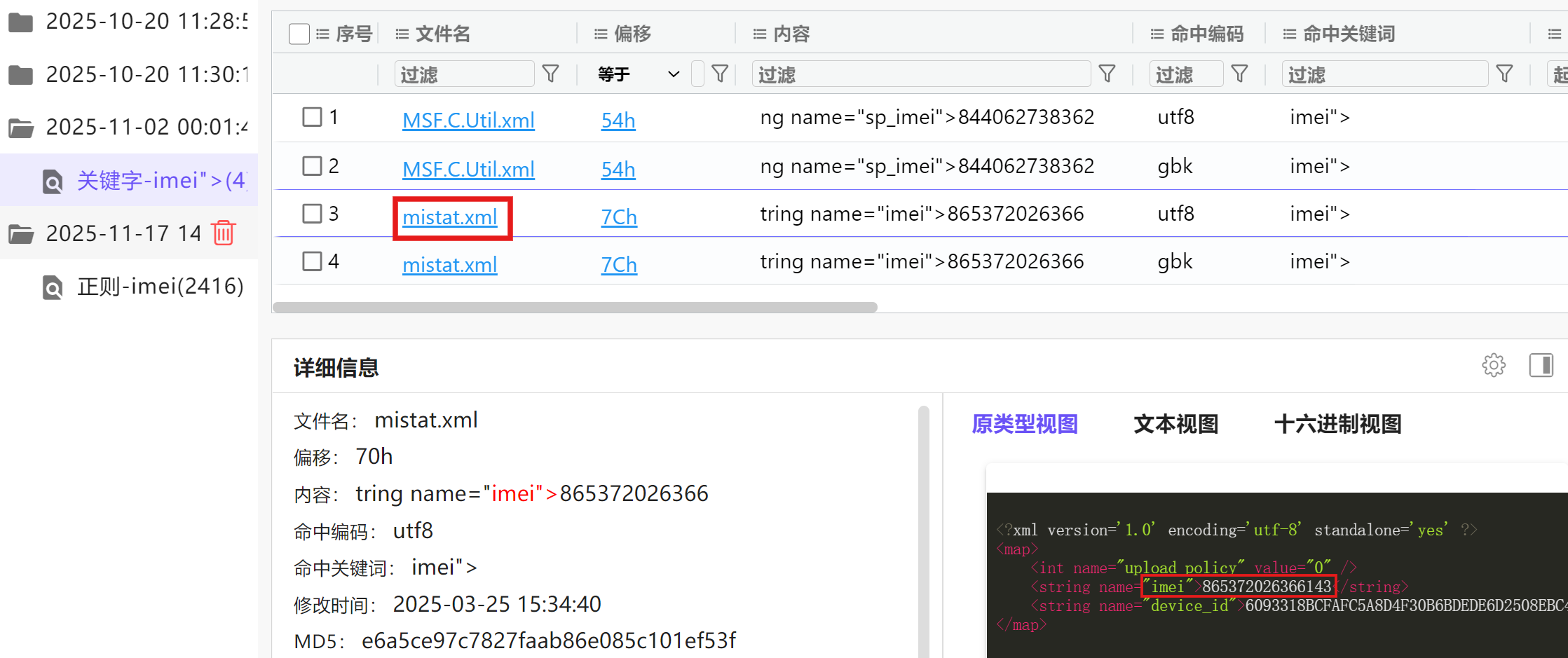Switch to 文本视图 tab

click(1175, 424)
